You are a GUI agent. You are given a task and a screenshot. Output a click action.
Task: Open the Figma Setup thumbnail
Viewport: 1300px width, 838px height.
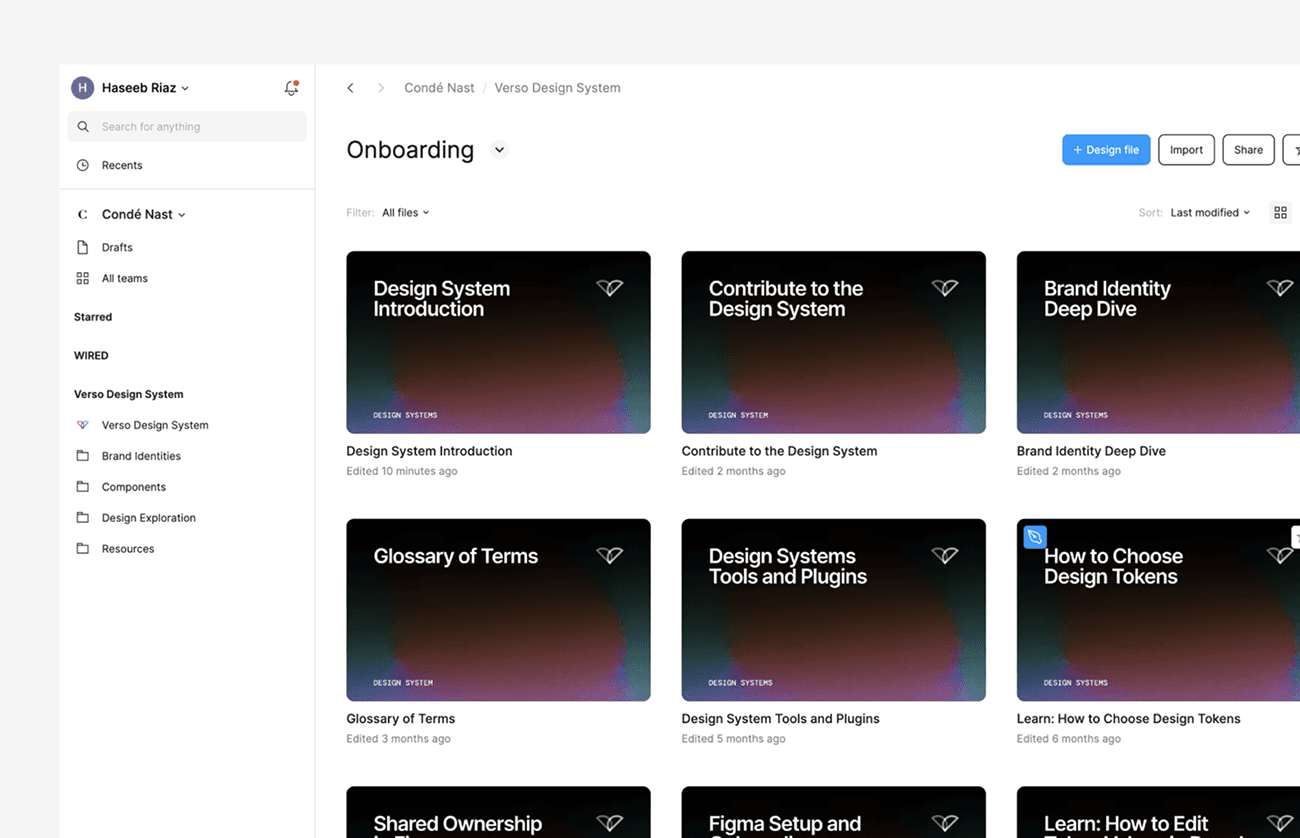pyautogui.click(x=833, y=812)
